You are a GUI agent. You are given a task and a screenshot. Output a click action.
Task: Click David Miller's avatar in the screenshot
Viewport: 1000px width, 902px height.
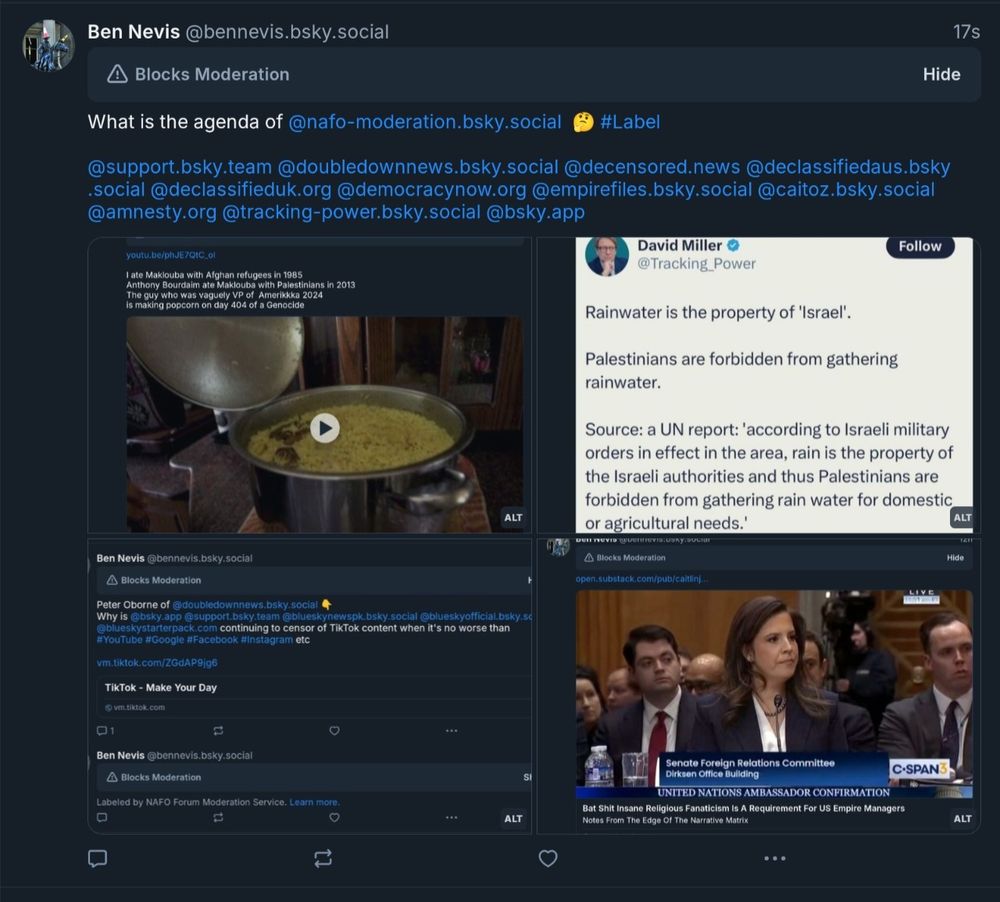point(607,255)
